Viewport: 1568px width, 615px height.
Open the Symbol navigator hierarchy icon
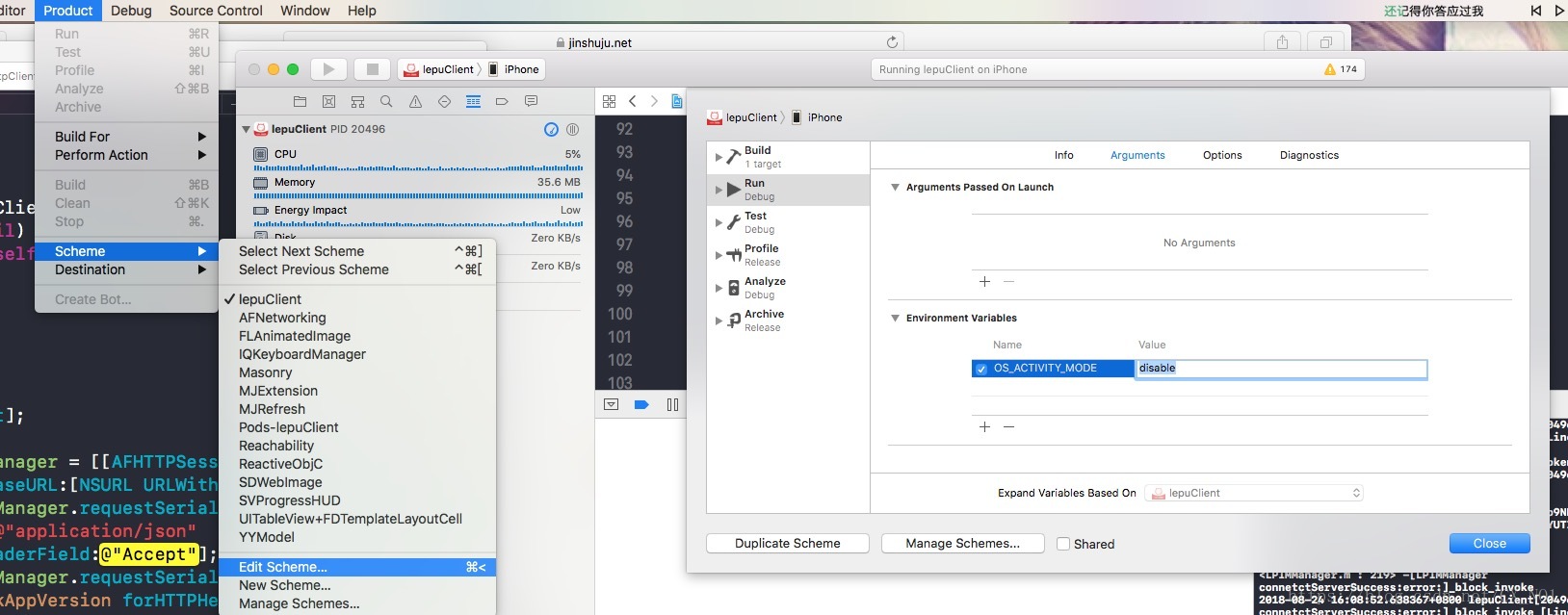(357, 101)
